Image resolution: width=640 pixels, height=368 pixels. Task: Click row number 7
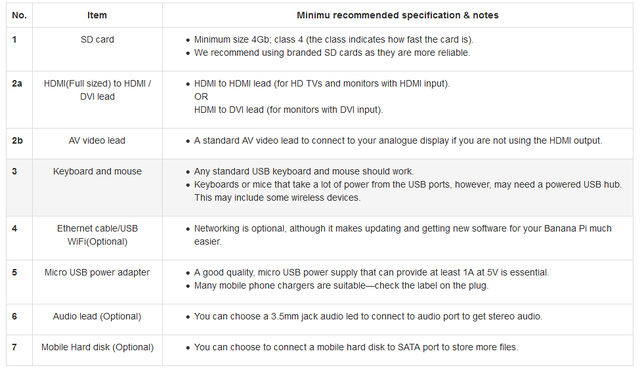pyautogui.click(x=14, y=347)
